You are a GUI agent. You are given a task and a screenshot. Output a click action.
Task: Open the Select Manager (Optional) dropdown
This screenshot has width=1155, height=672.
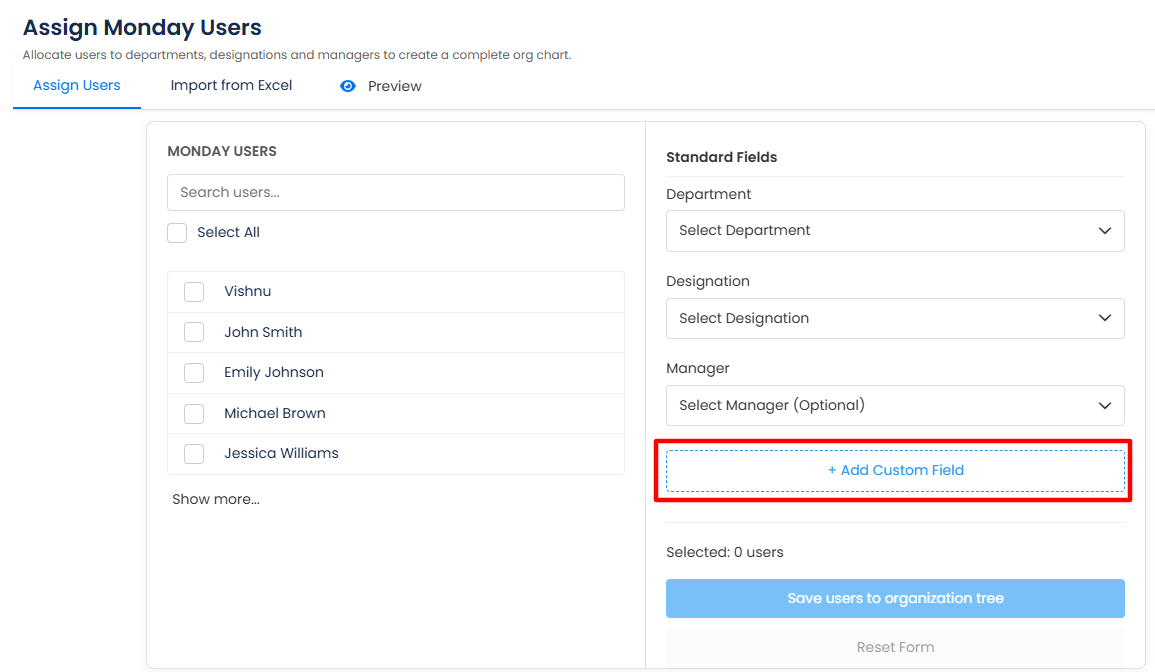(x=895, y=405)
